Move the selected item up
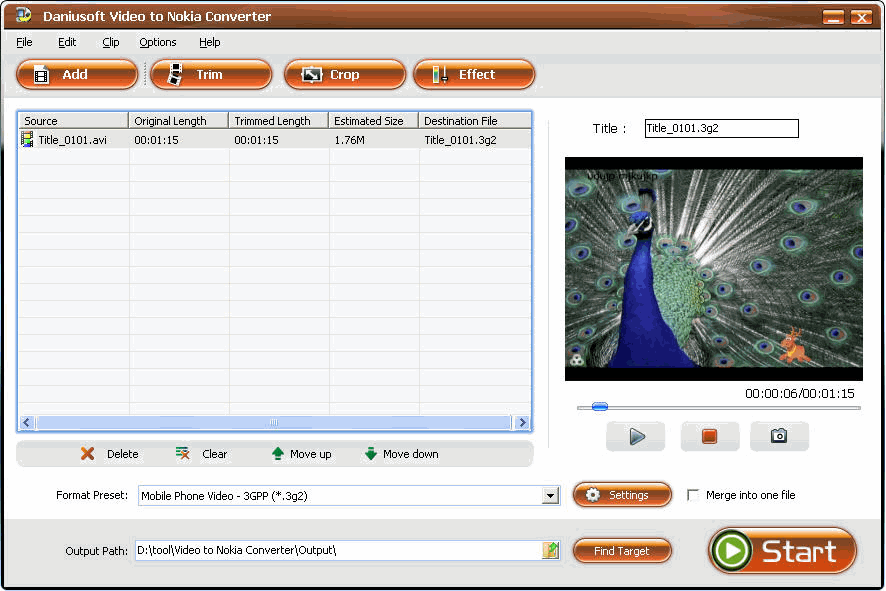This screenshot has width=886, height=591. pos(301,454)
